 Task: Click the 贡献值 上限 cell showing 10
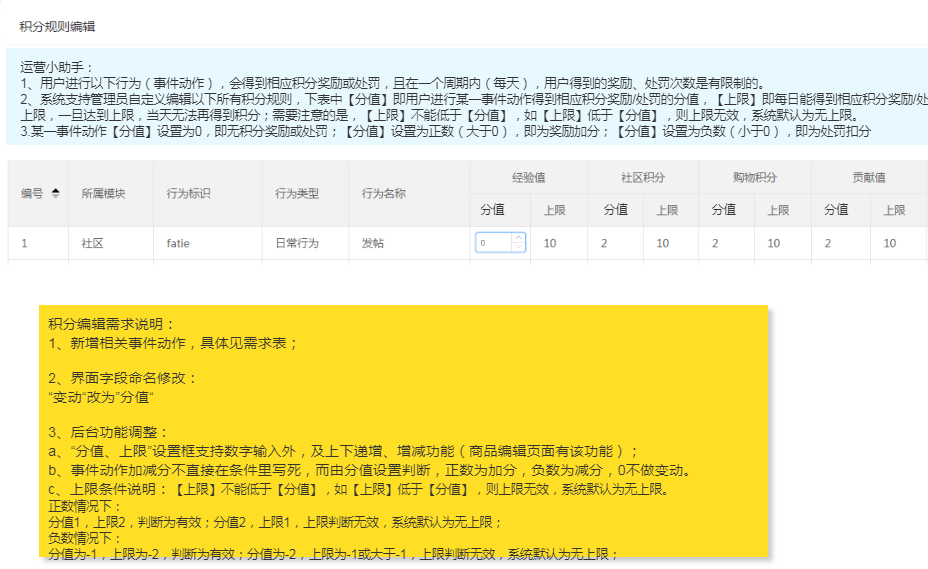pyautogui.click(x=890, y=243)
